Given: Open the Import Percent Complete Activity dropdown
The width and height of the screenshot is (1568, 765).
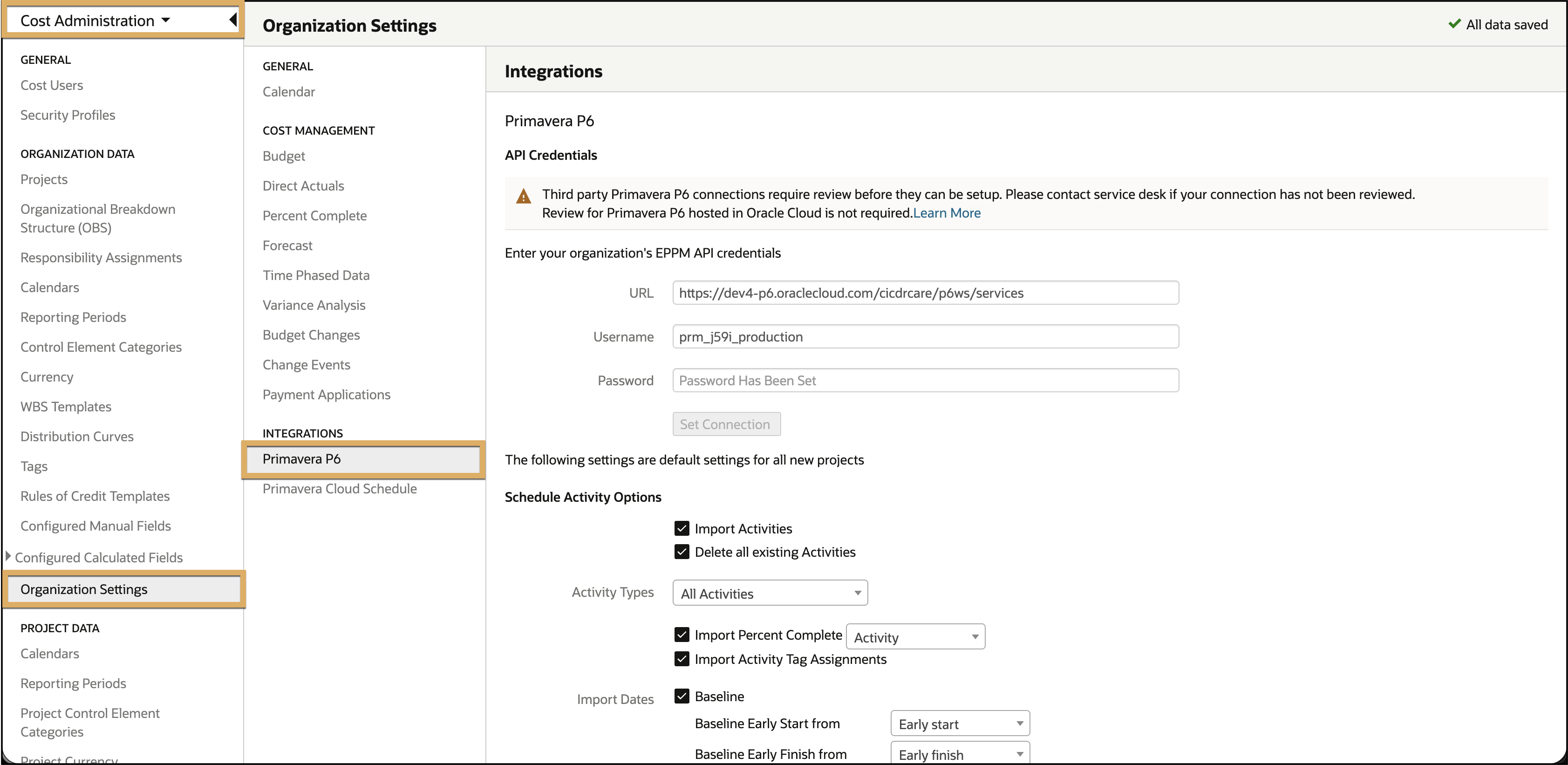Looking at the screenshot, I should point(915,636).
